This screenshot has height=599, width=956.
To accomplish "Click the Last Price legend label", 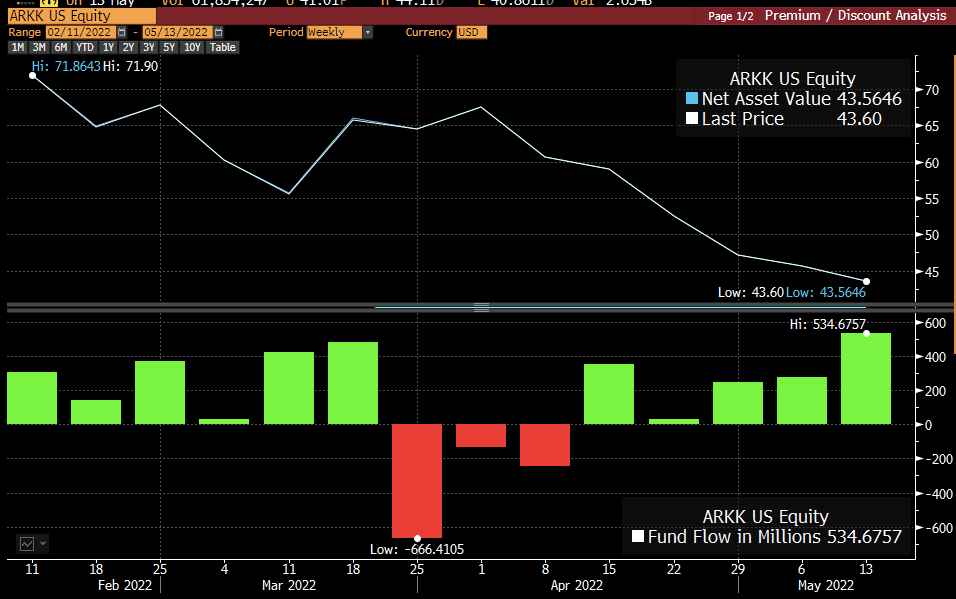I will (743, 119).
